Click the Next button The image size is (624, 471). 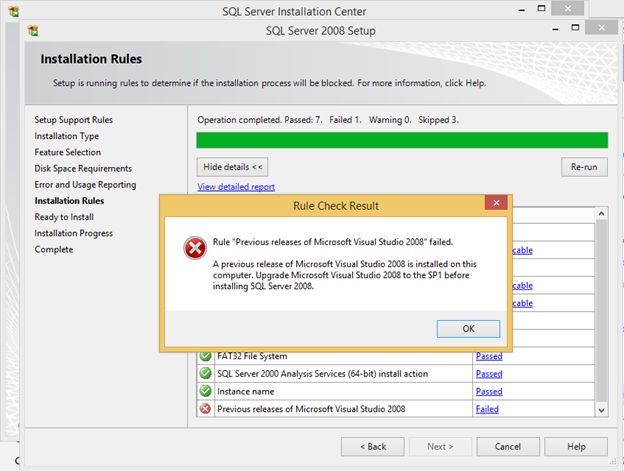pos(440,447)
